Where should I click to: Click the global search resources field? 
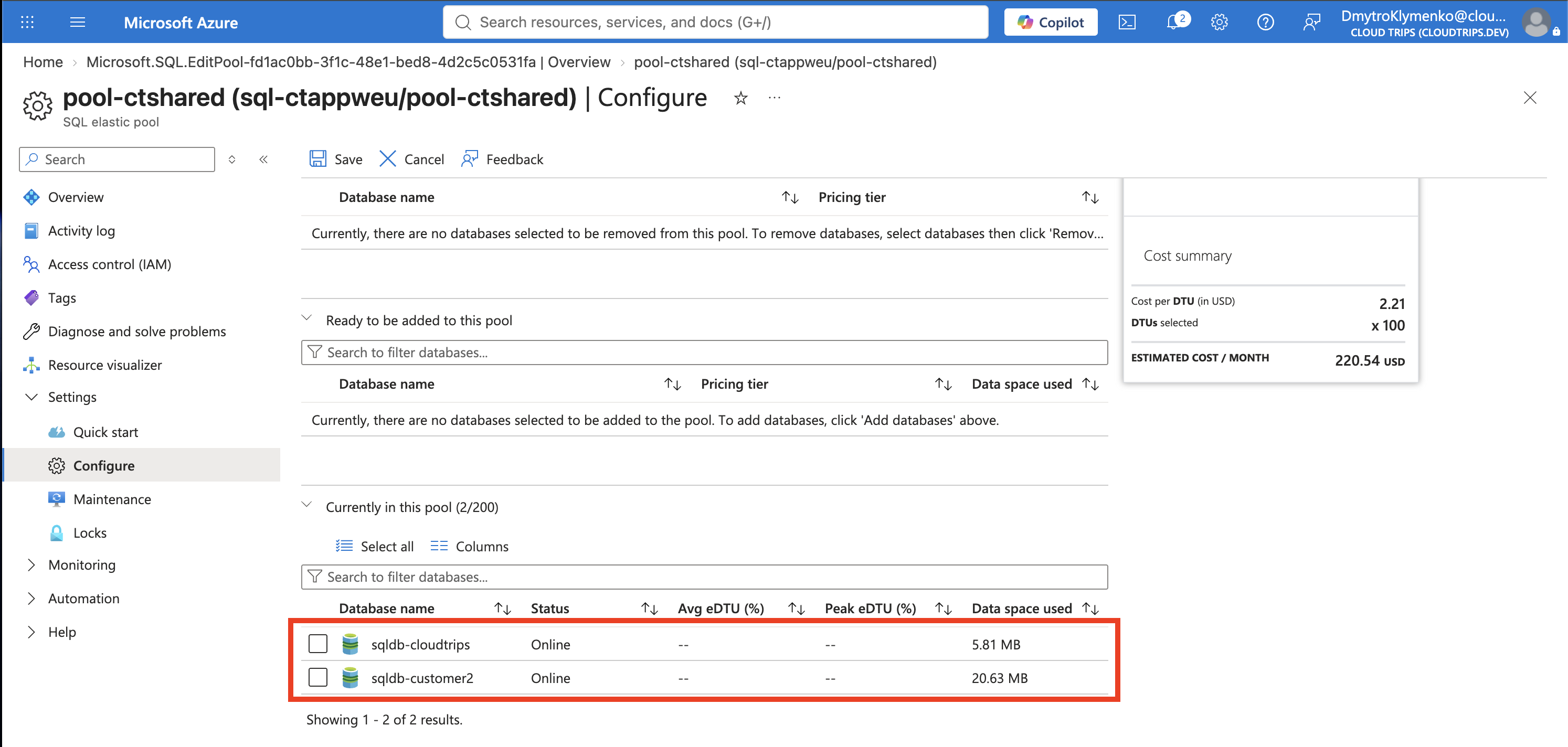tap(715, 23)
